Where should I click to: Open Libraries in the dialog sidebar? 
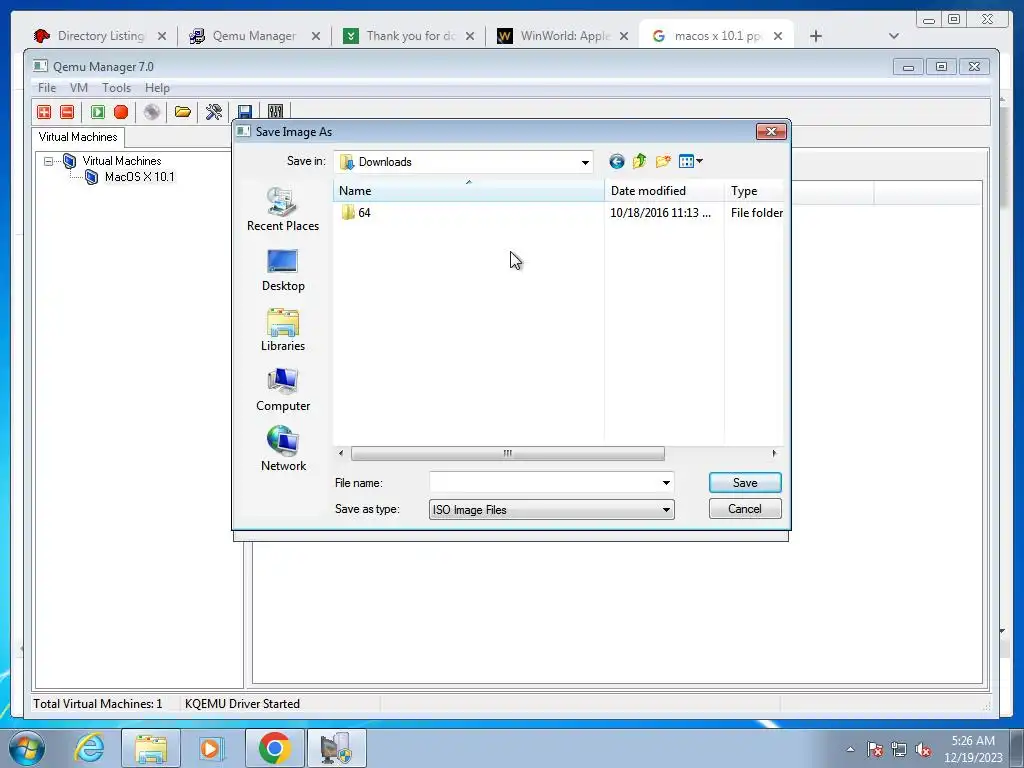click(x=283, y=330)
